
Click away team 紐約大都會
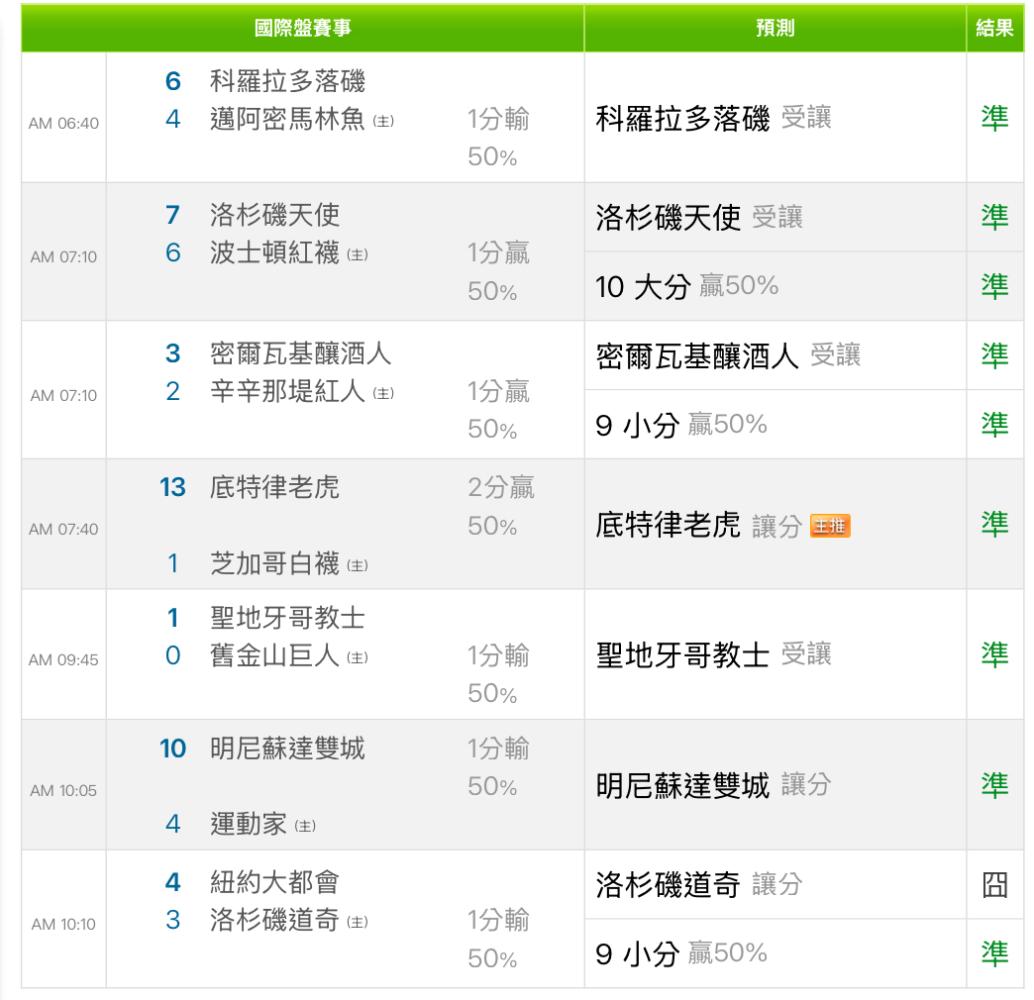[x=274, y=882]
